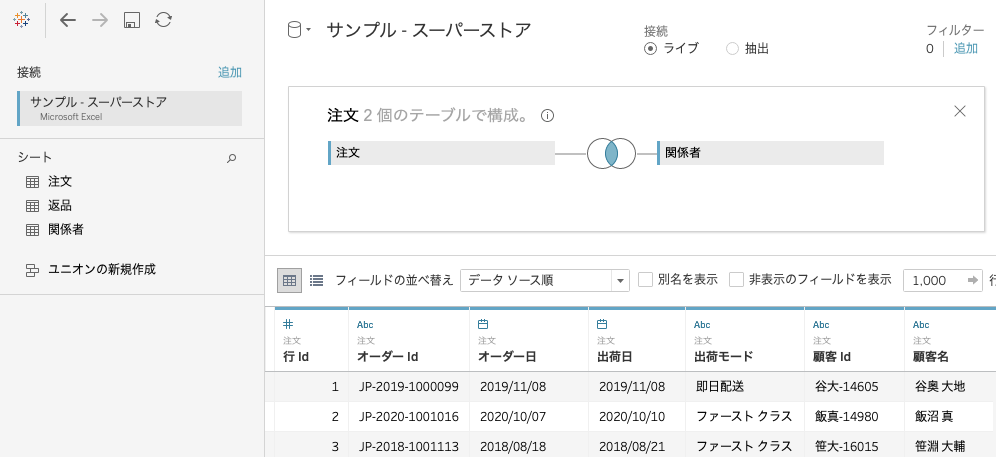Click Abc type icon of 顧客名
Image resolution: width=996 pixels, height=457 pixels.
click(x=921, y=325)
